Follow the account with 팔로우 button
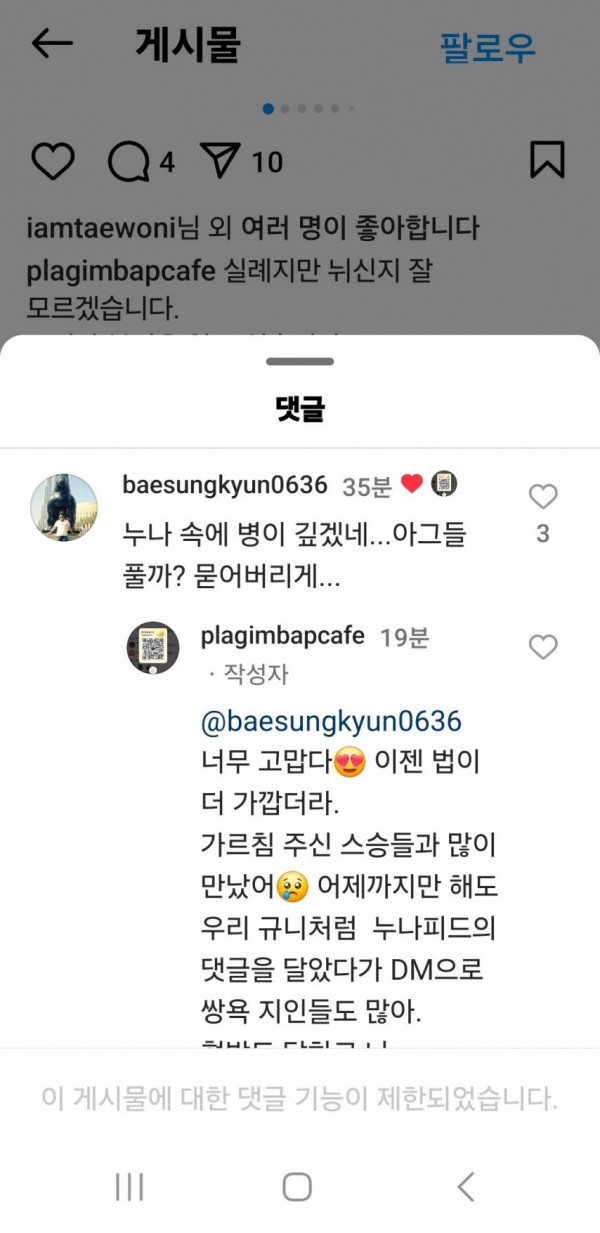Image resolution: width=600 pixels, height=1233 pixels. [x=488, y=47]
